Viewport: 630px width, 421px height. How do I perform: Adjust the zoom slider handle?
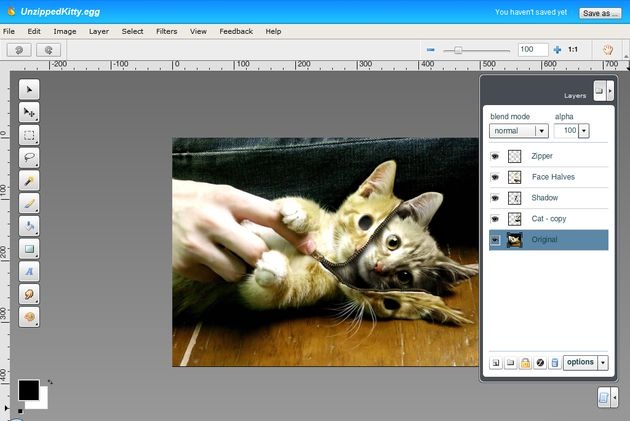click(x=458, y=50)
